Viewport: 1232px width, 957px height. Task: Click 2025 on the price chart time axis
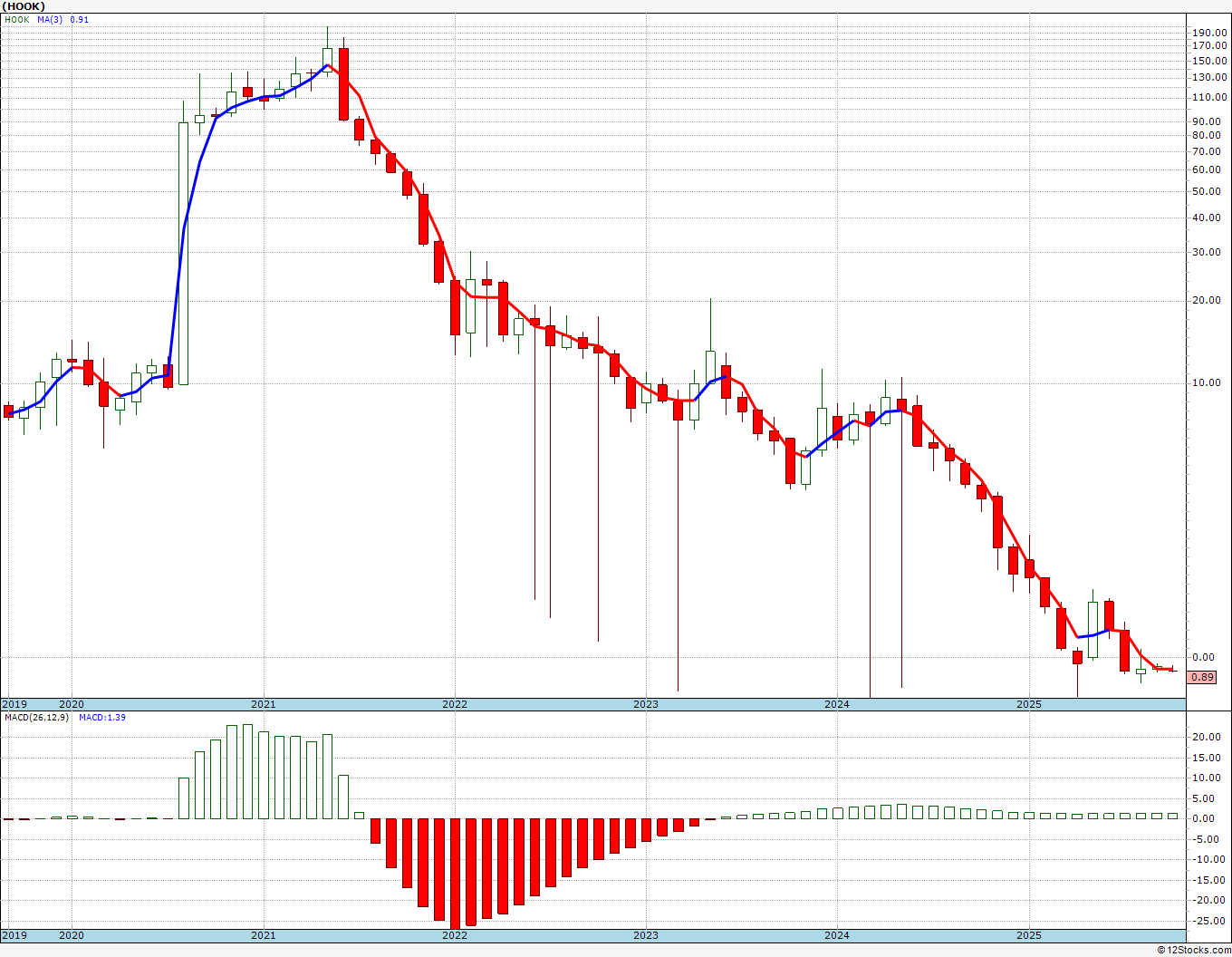[x=1029, y=704]
